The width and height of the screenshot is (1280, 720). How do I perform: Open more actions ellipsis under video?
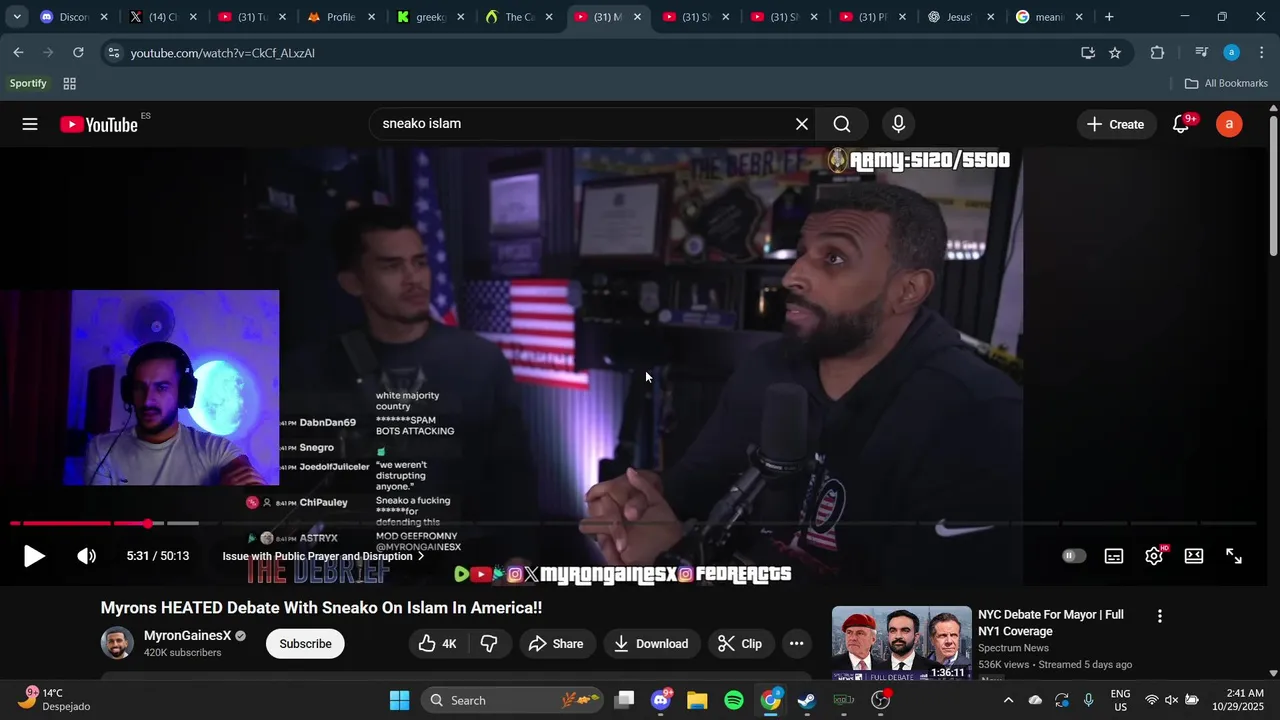click(797, 644)
